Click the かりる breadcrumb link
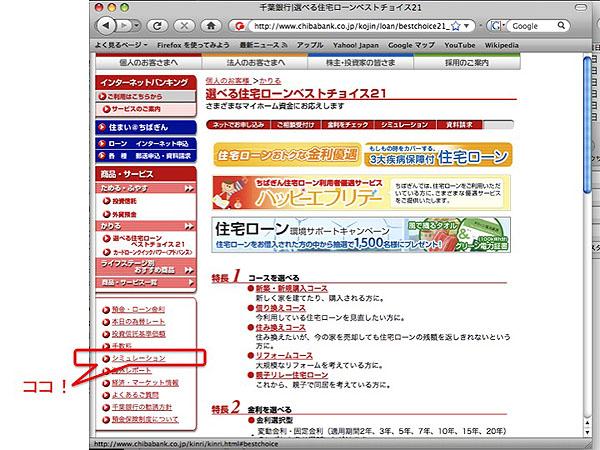 click(x=270, y=81)
